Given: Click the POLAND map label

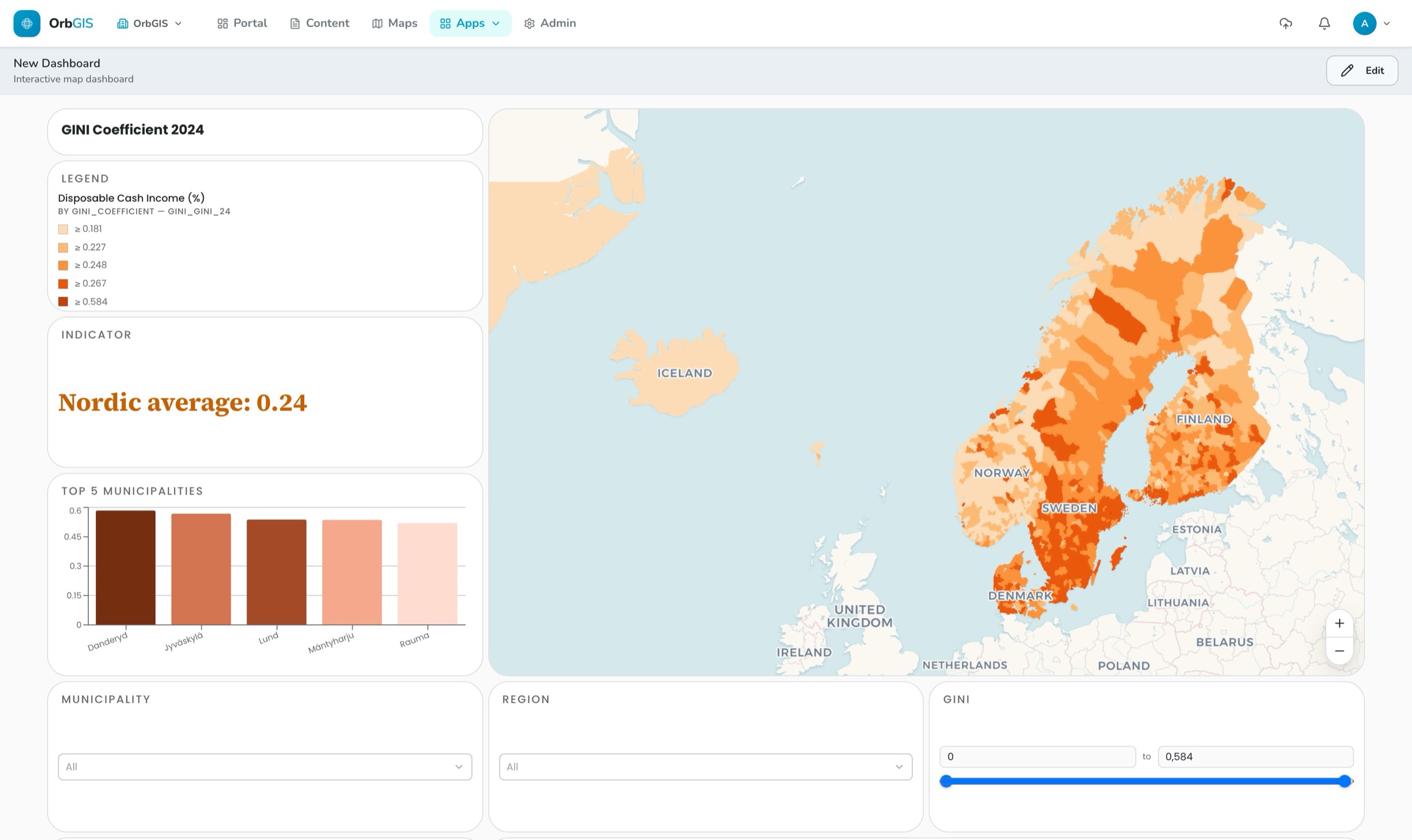Looking at the screenshot, I should (1124, 666).
